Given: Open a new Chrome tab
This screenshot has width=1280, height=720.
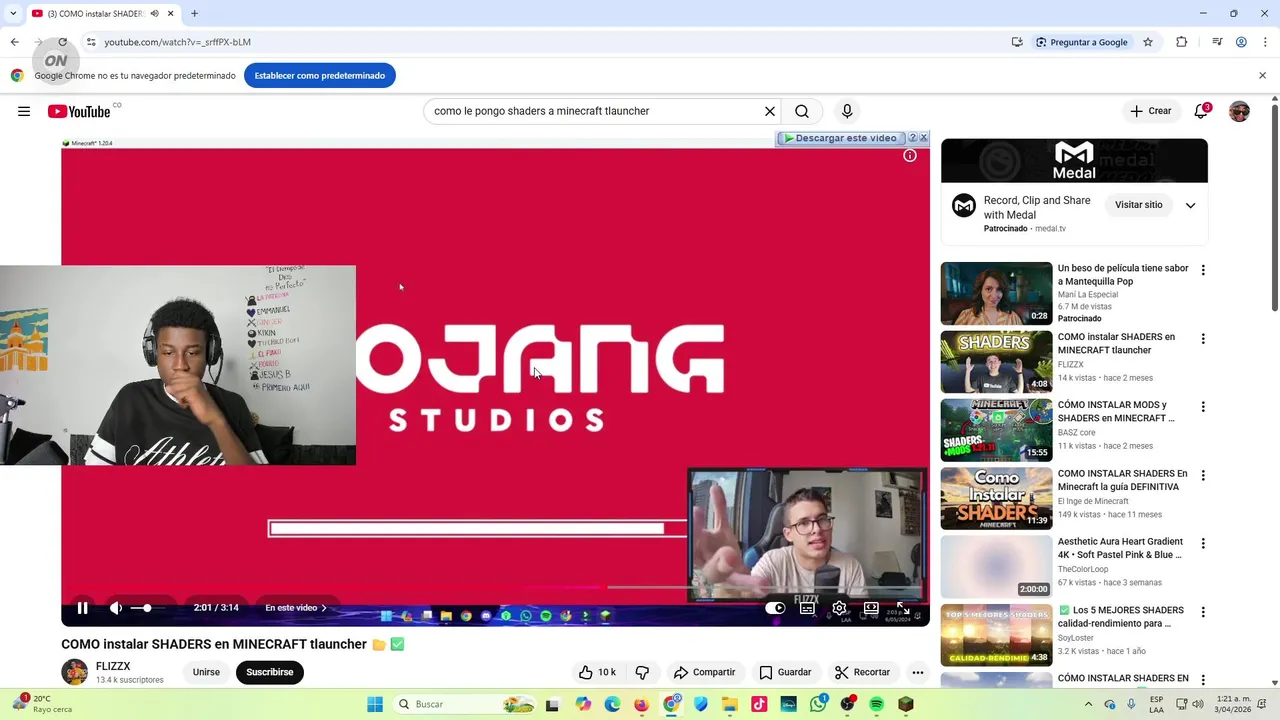Looking at the screenshot, I should (x=194, y=14).
